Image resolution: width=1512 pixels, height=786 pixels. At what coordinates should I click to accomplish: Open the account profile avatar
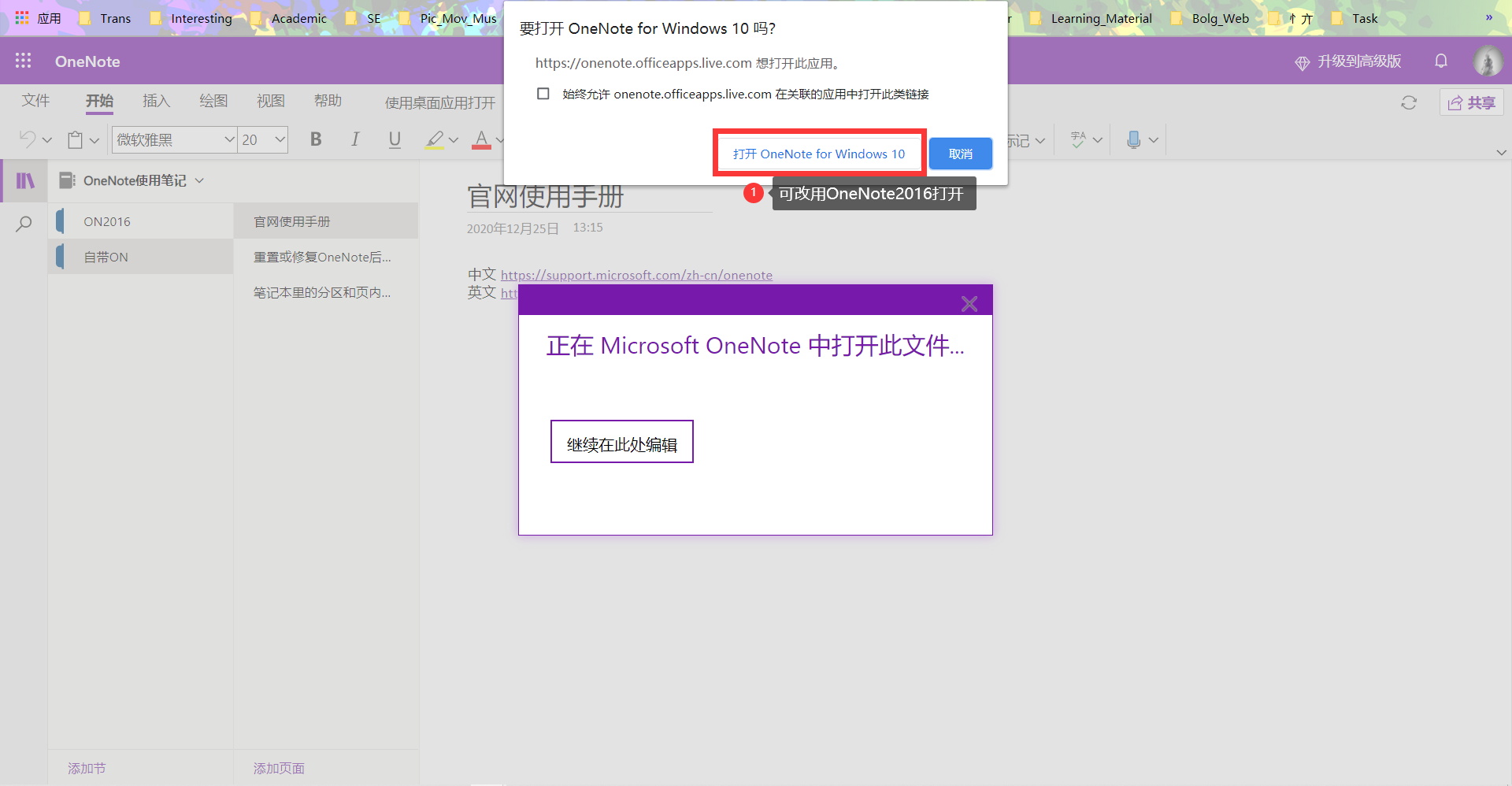[x=1488, y=61]
